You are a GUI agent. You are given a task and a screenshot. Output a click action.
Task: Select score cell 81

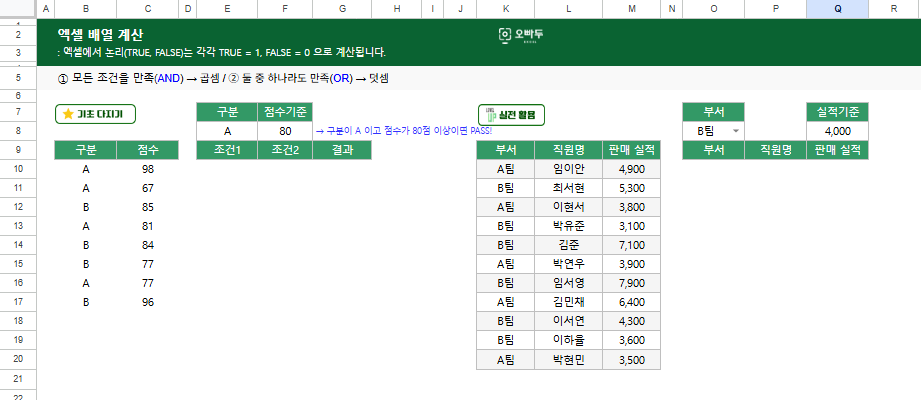click(x=147, y=226)
